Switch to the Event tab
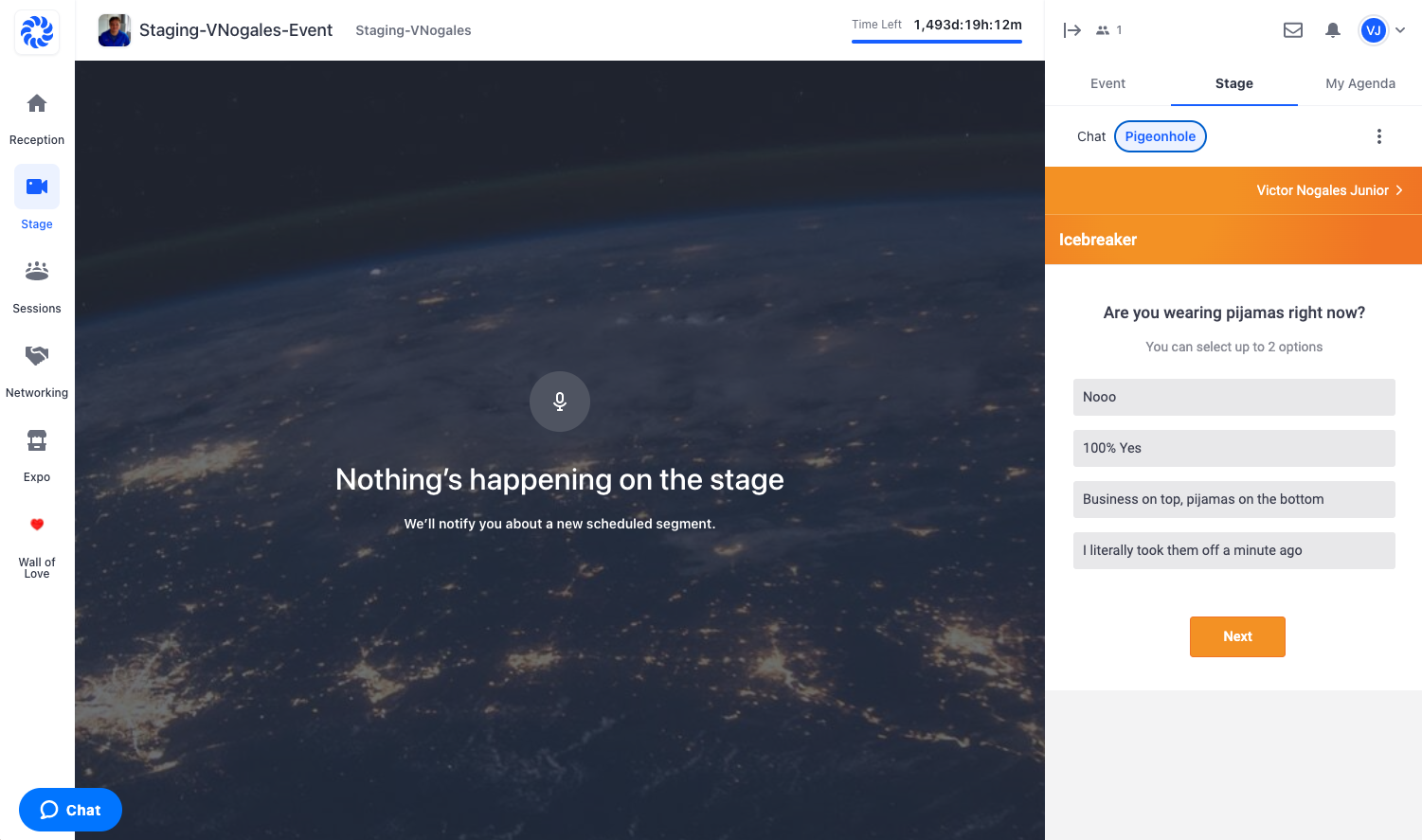Viewport: 1422px width, 840px height. click(x=1107, y=83)
